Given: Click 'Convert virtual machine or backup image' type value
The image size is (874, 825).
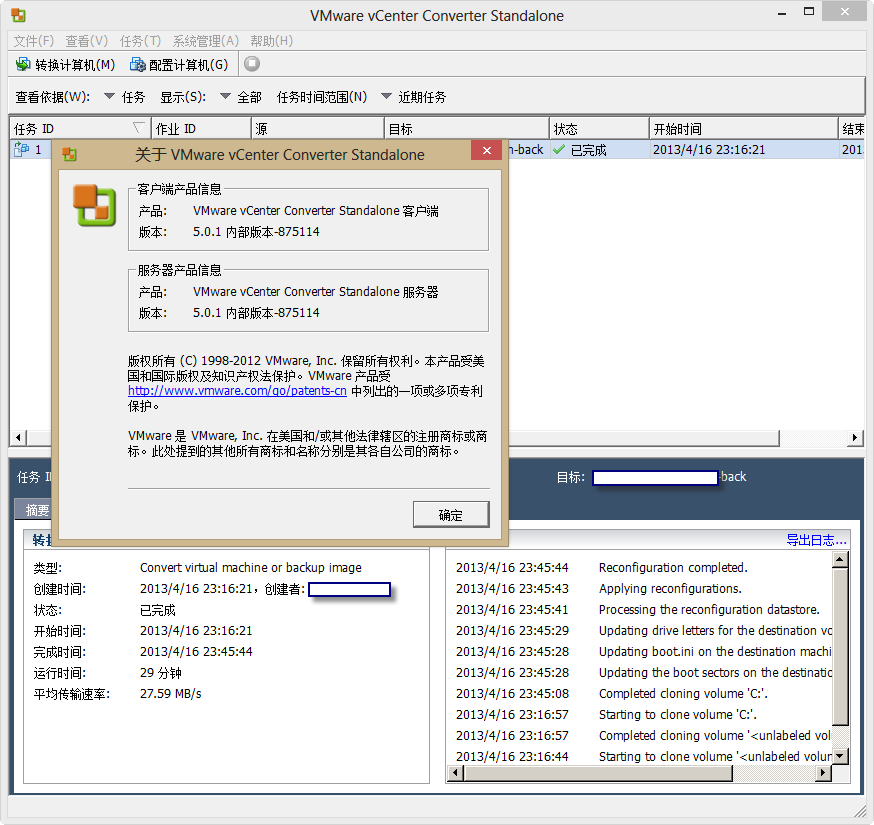Looking at the screenshot, I should click(x=250, y=567).
